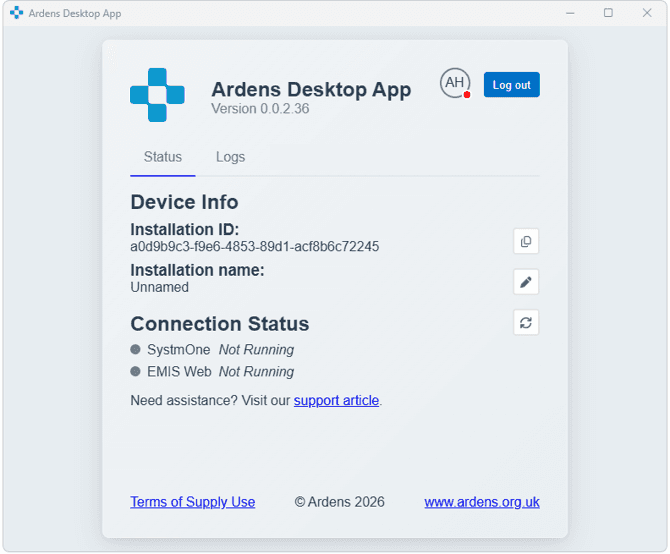670x554 pixels.
Task: Visit www.ardens.org.uk website link
Action: click(482, 502)
